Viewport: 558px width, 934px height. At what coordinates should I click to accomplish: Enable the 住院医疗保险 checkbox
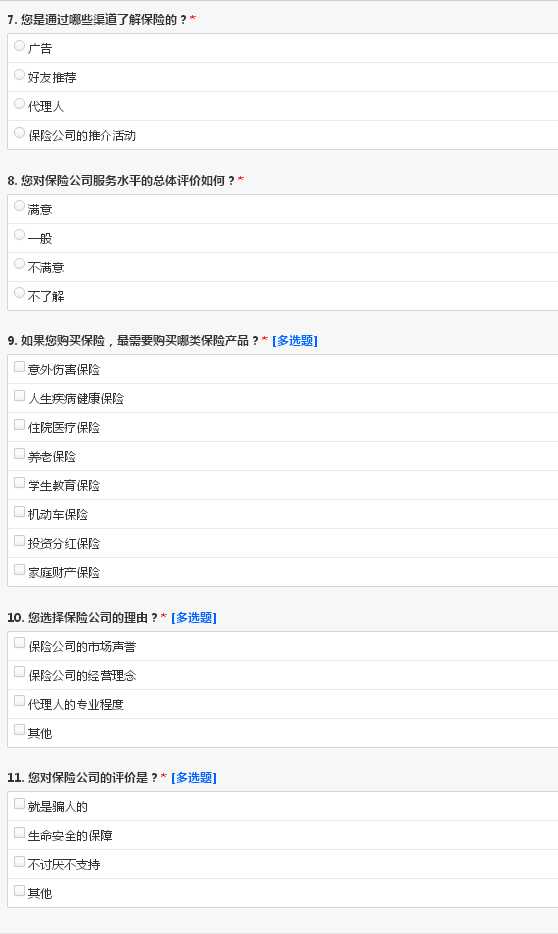click(x=20, y=425)
